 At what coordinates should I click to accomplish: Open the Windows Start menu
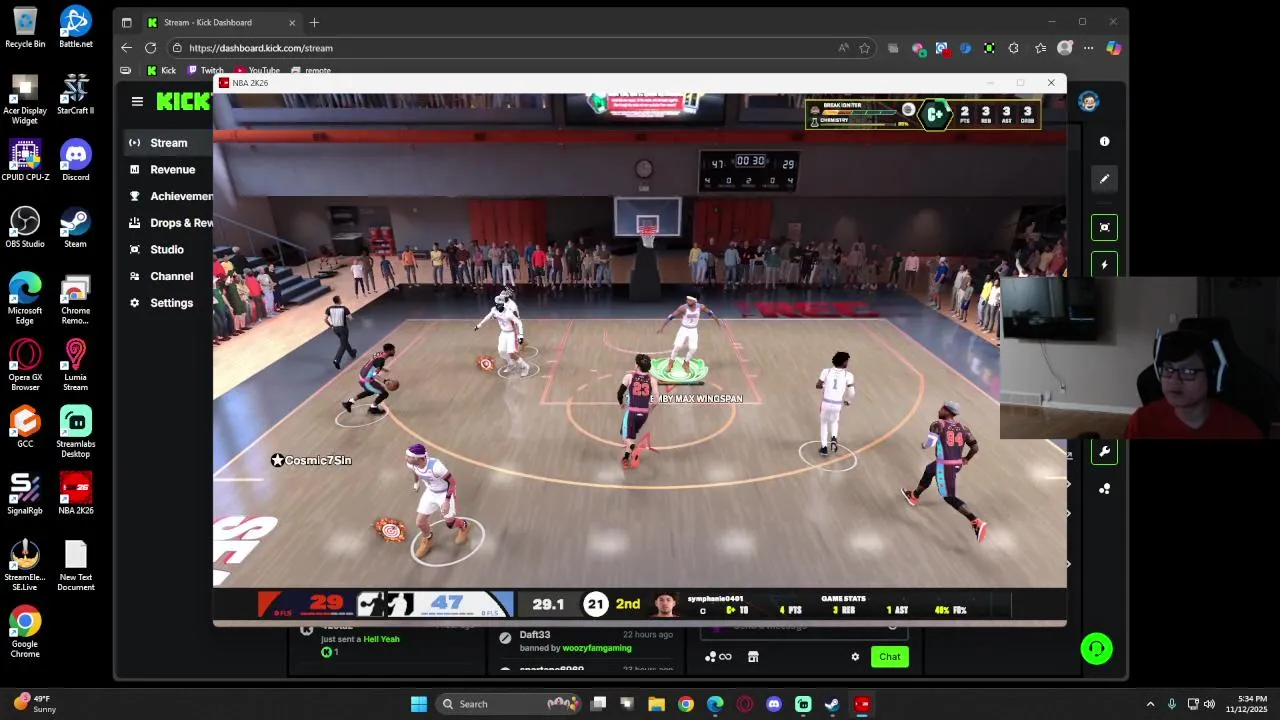pyautogui.click(x=419, y=704)
